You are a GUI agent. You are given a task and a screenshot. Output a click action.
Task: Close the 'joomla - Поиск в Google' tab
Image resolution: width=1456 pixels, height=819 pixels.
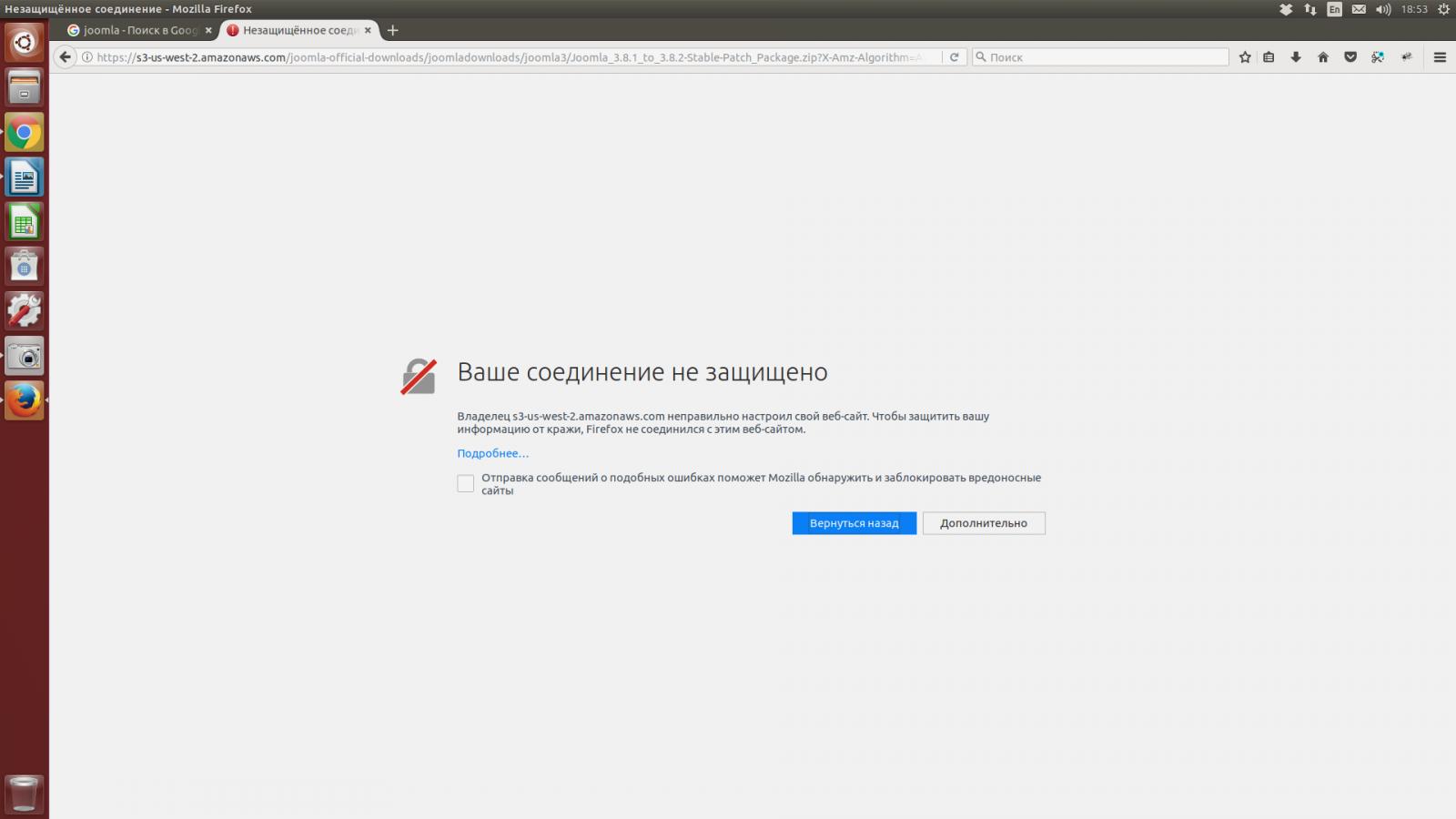(x=208, y=30)
